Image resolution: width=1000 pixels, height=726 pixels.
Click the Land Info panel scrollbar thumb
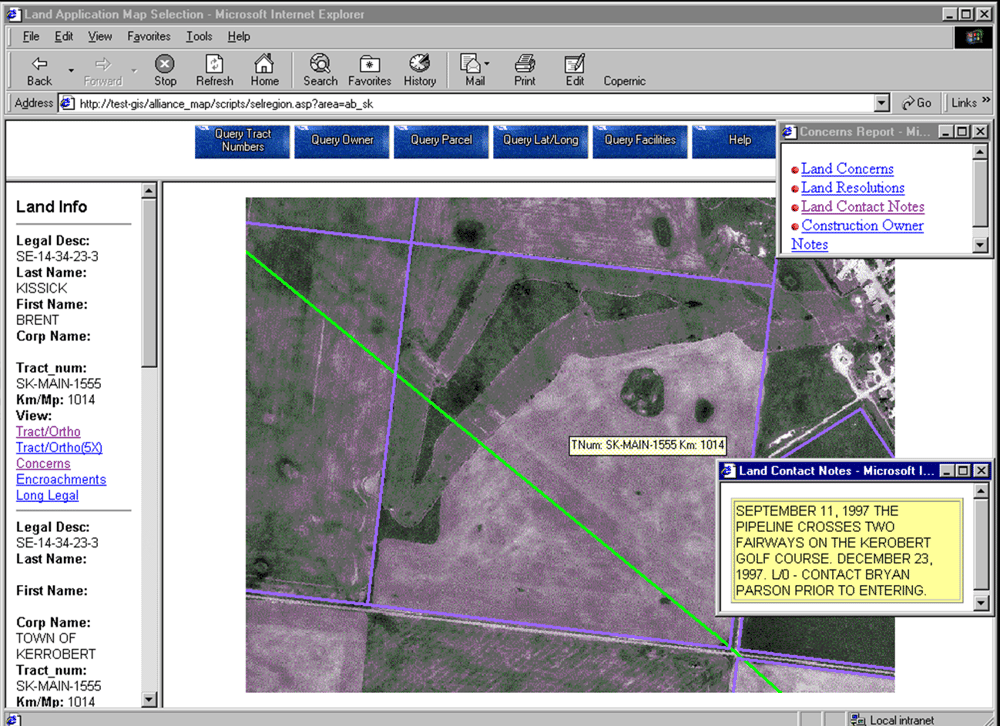point(149,283)
